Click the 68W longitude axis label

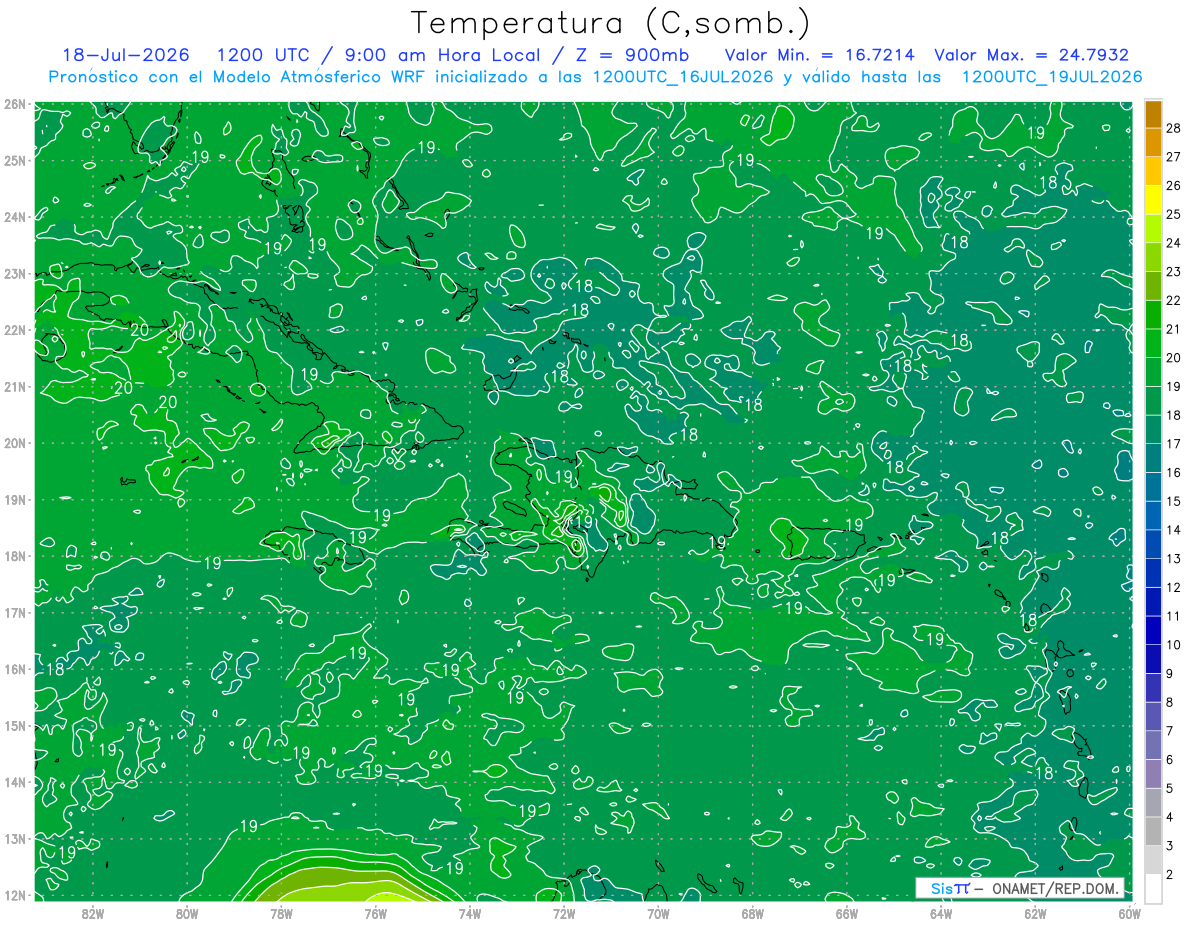(752, 913)
